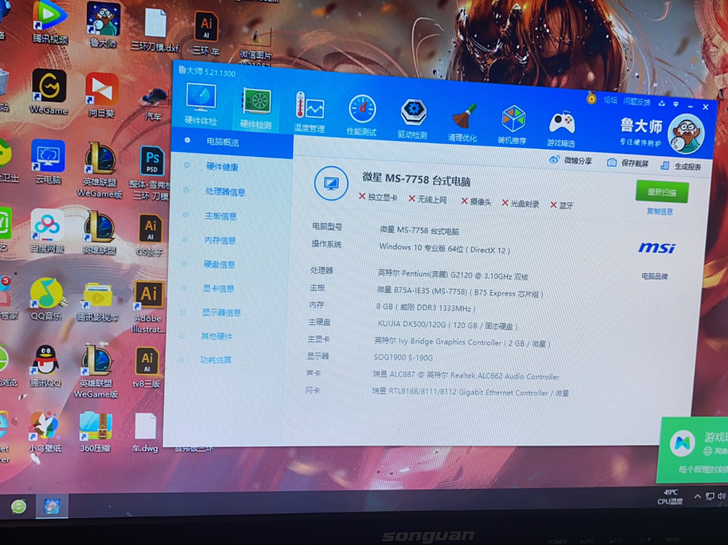The width and height of the screenshot is (728, 545).
Task: Click the 复制信息 copy info link
Action: (660, 211)
